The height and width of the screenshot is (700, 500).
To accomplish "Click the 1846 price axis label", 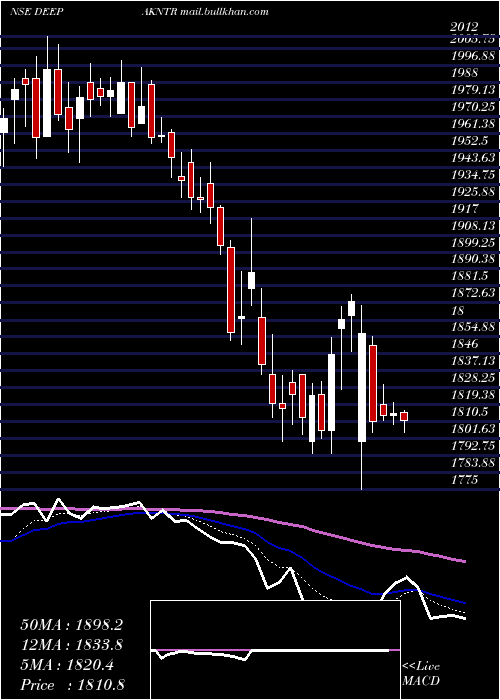I will coord(464,344).
